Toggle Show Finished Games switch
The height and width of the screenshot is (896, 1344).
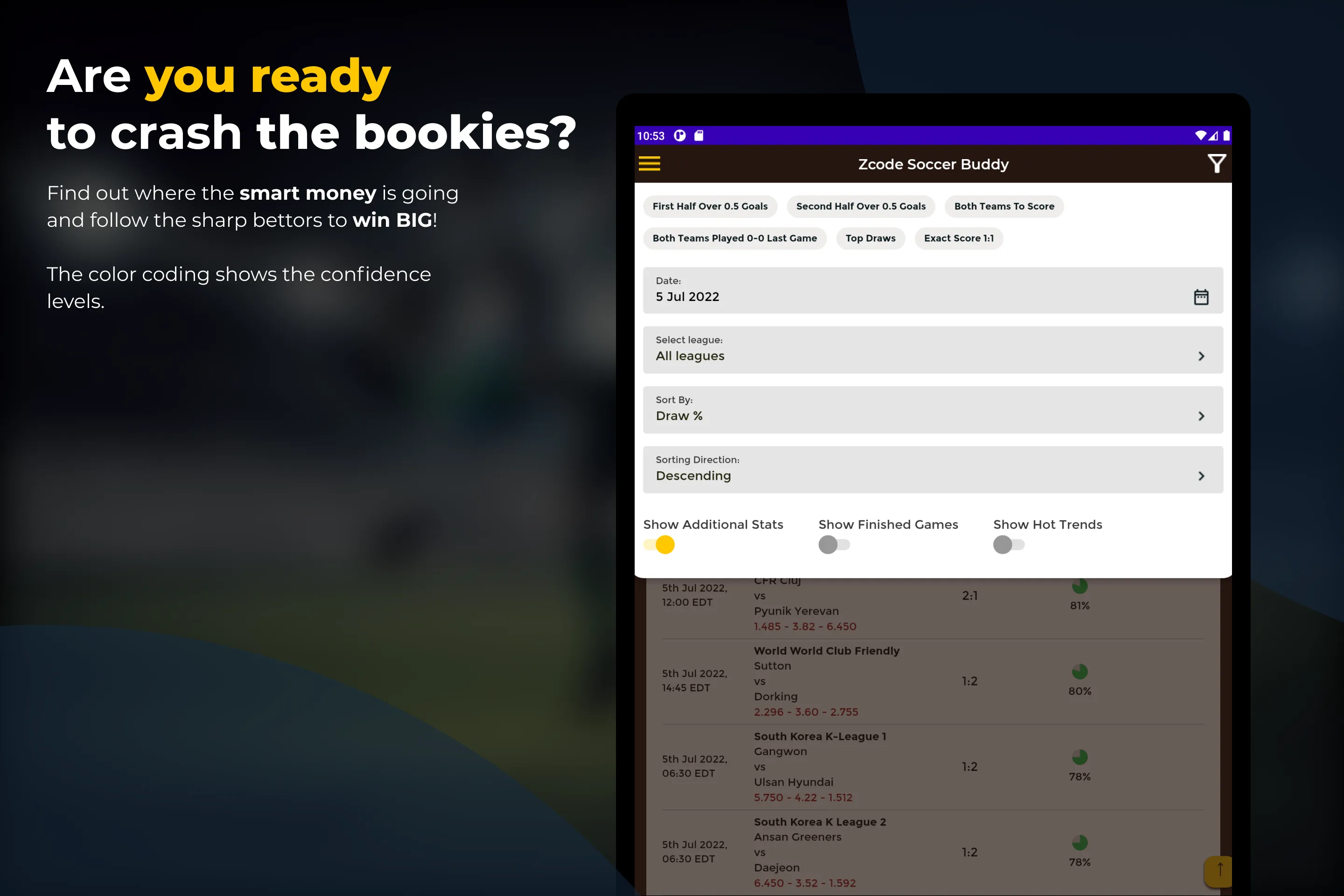tap(834, 545)
